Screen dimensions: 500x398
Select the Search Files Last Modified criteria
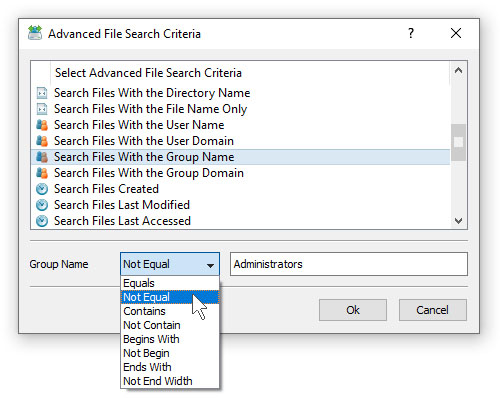click(240, 205)
